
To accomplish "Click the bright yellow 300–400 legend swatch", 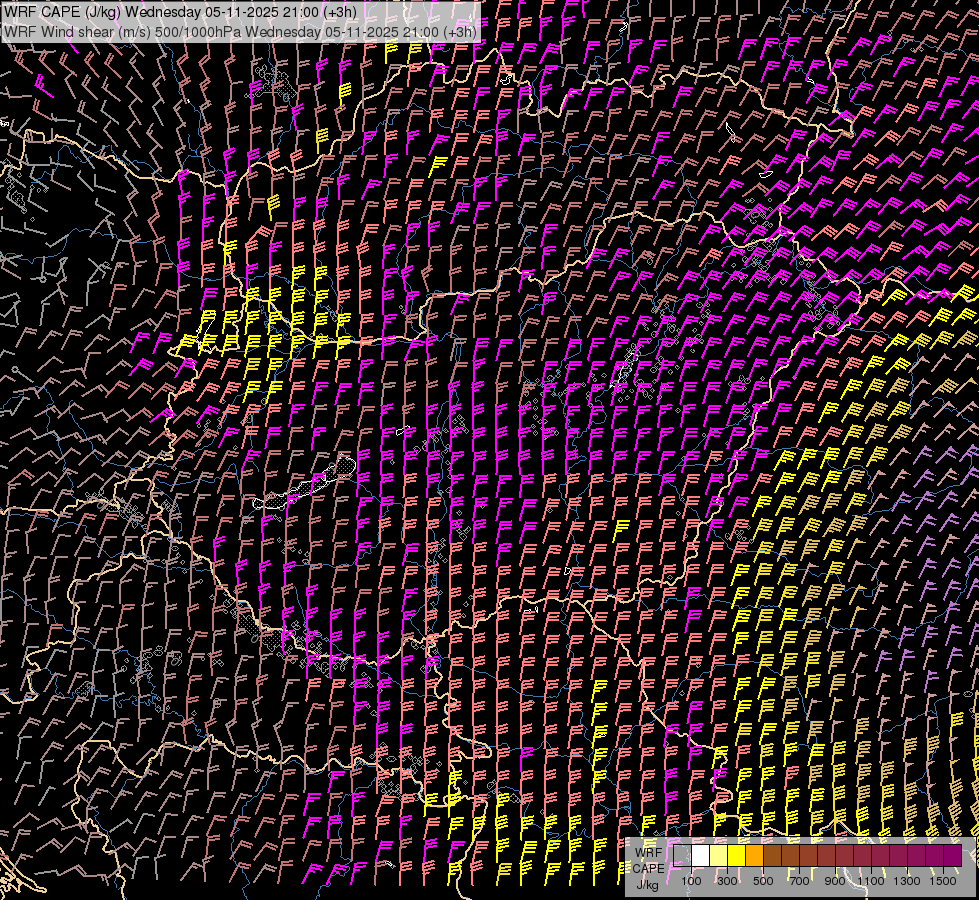I will click(x=737, y=856).
